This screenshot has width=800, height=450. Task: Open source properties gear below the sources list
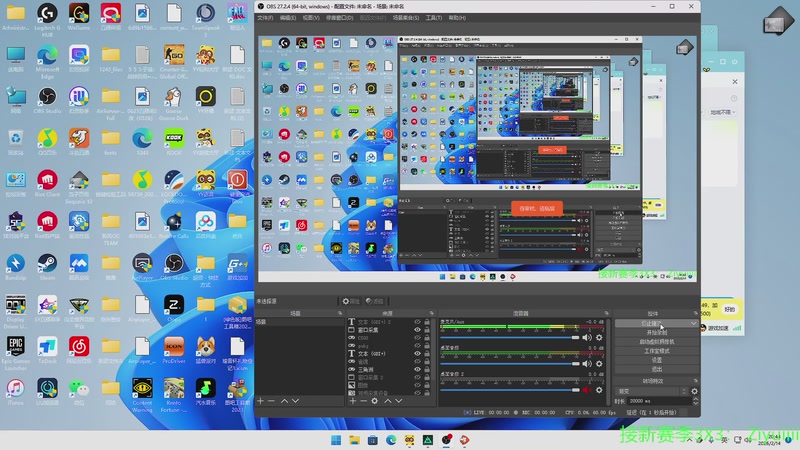coord(374,401)
